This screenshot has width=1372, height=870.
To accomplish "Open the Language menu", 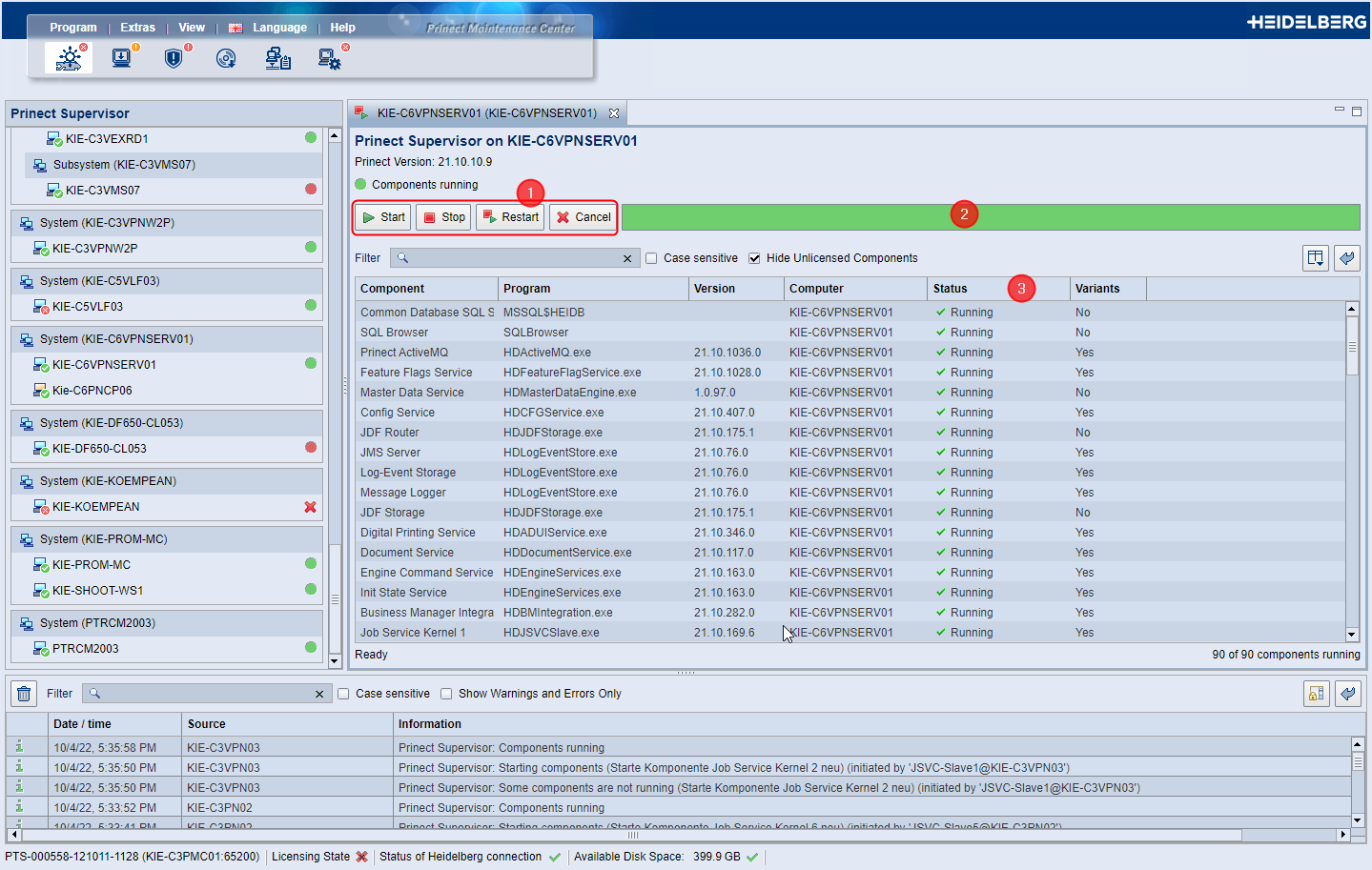I will 279,28.
